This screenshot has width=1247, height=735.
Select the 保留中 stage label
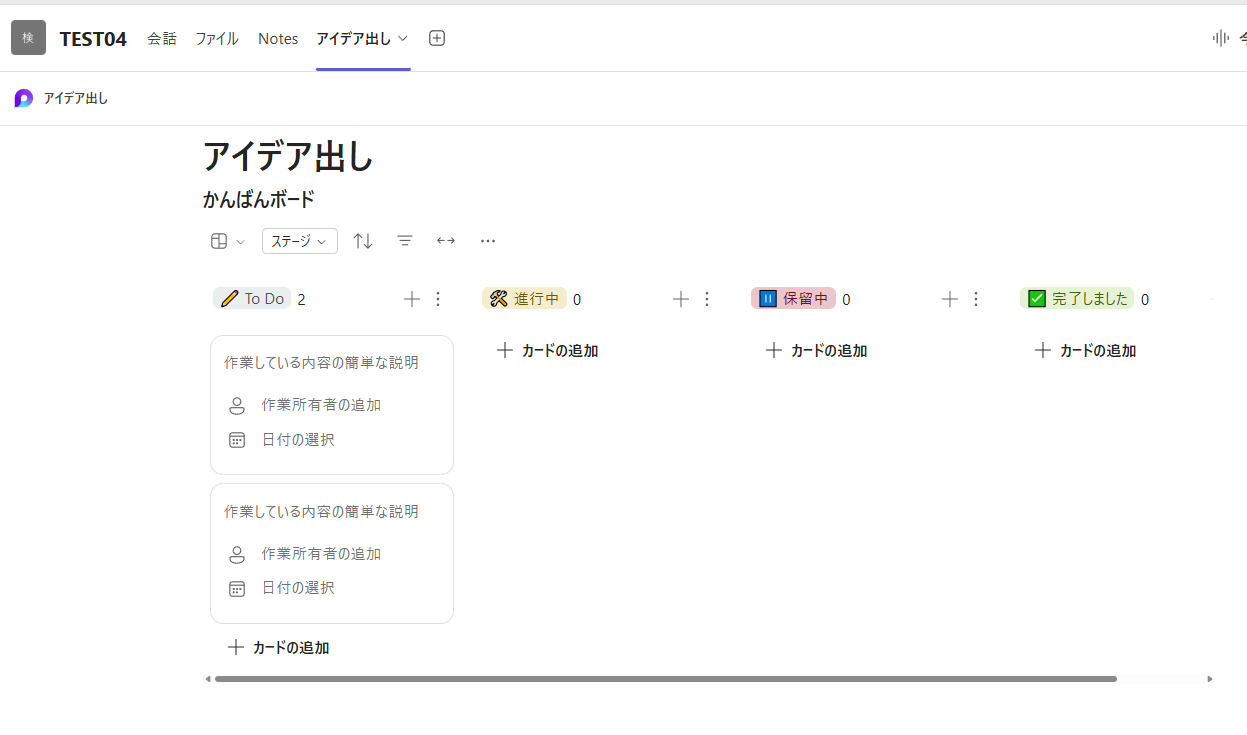click(x=793, y=299)
